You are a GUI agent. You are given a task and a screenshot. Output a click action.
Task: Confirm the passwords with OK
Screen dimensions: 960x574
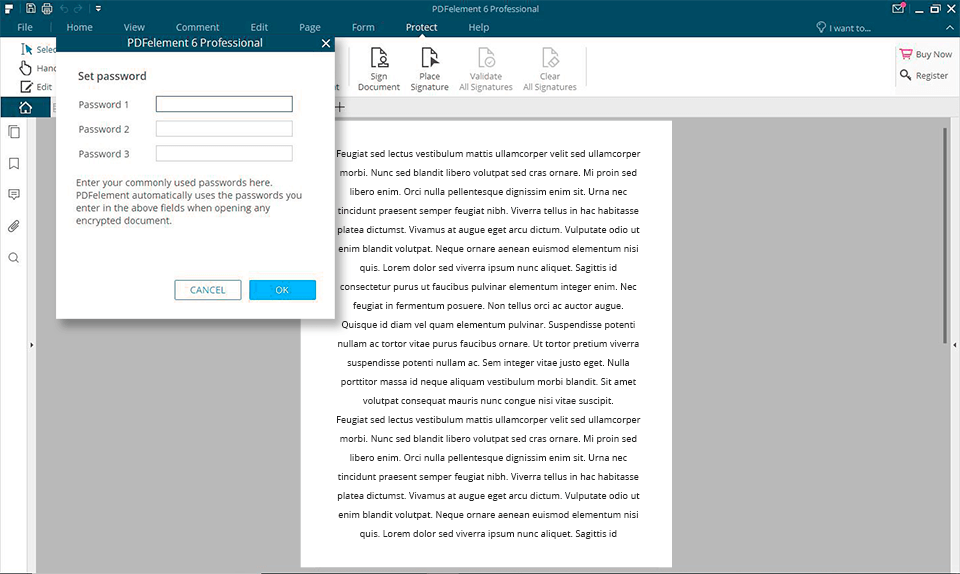point(282,290)
